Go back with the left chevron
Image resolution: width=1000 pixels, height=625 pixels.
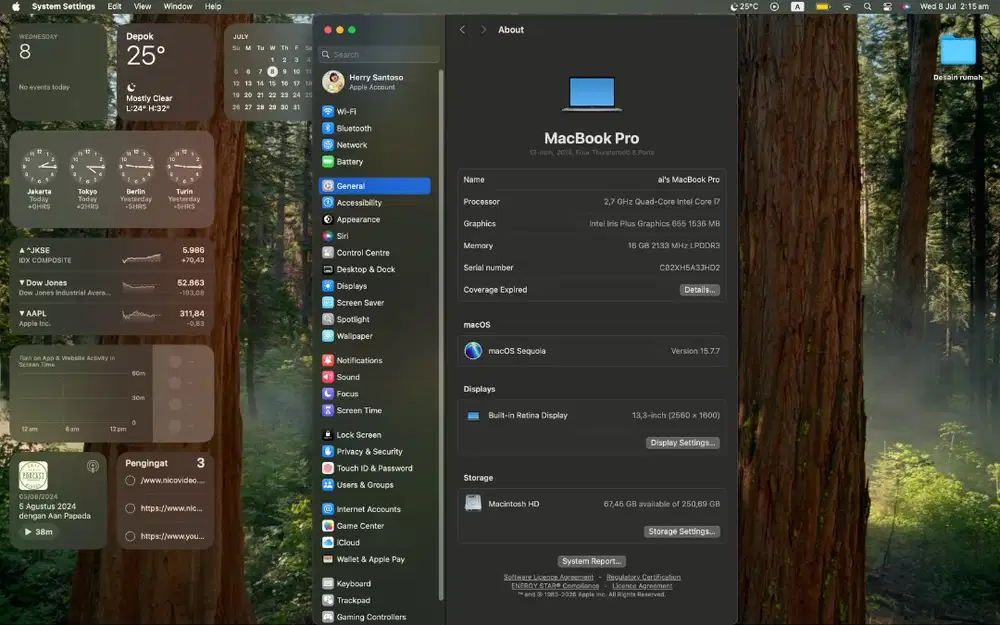coord(462,30)
